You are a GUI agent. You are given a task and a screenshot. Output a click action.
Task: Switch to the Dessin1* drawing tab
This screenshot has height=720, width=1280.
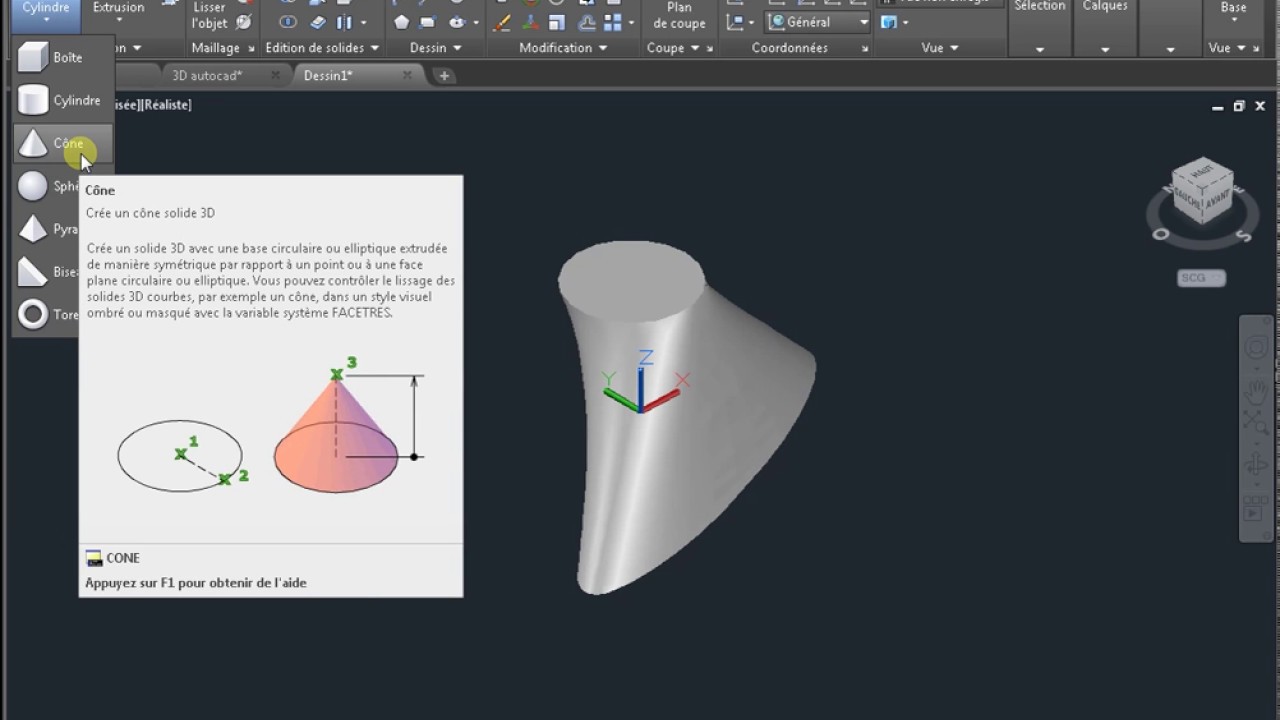(328, 76)
